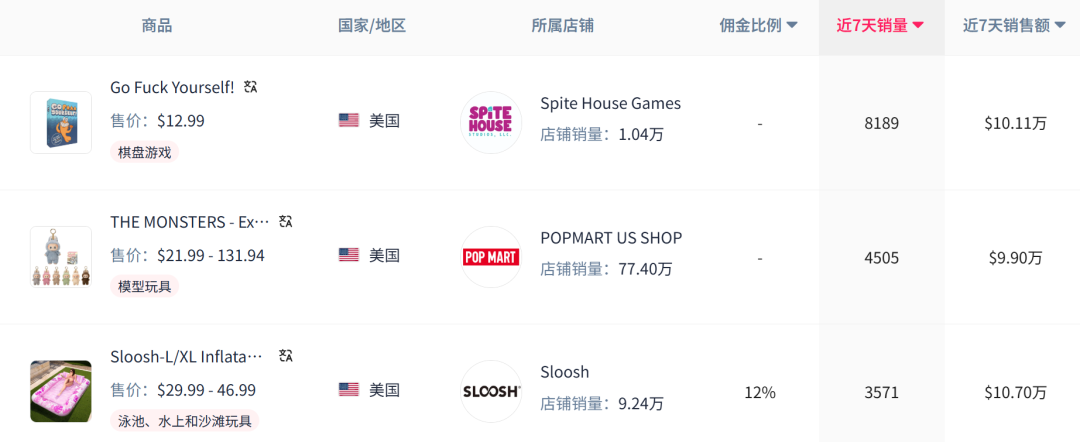This screenshot has height=442, width=1080.
Task: Click the POP MART store logo
Action: (491, 257)
